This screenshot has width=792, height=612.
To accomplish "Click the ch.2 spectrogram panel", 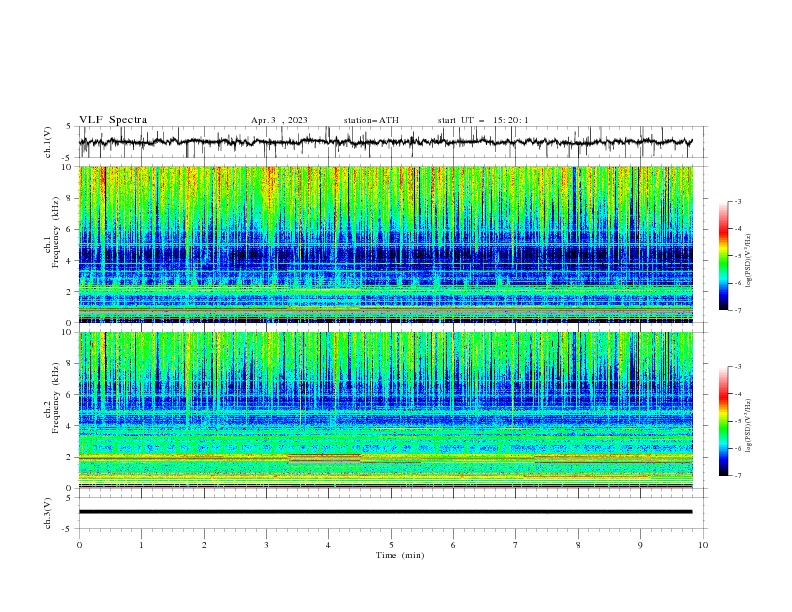I will [x=385, y=410].
